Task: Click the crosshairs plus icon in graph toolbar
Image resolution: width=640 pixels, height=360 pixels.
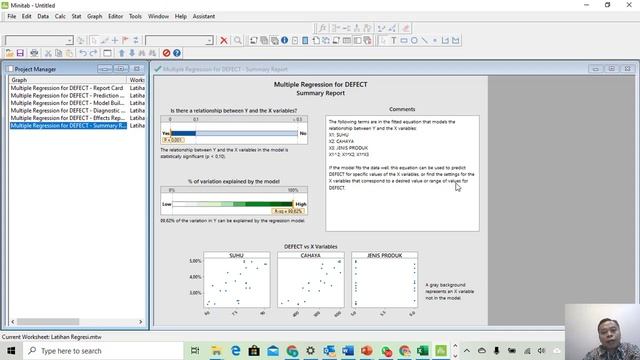Action: 115,40
